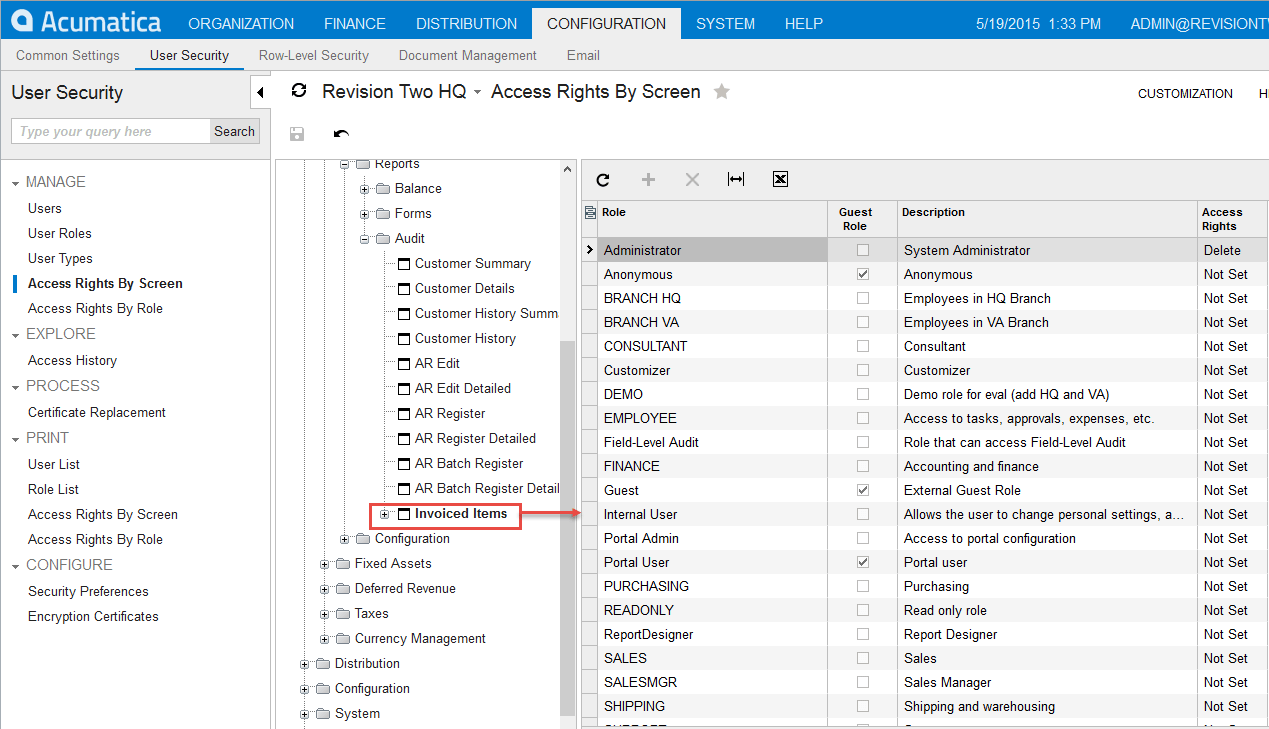Click the grid column configurator icon
Image resolution: width=1269 pixels, height=729 pixels.
coord(589,212)
